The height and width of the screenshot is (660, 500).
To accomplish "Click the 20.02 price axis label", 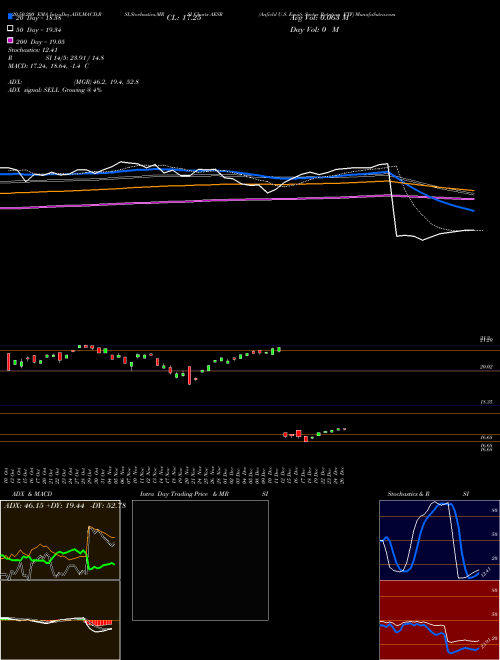I will click(x=486, y=367).
